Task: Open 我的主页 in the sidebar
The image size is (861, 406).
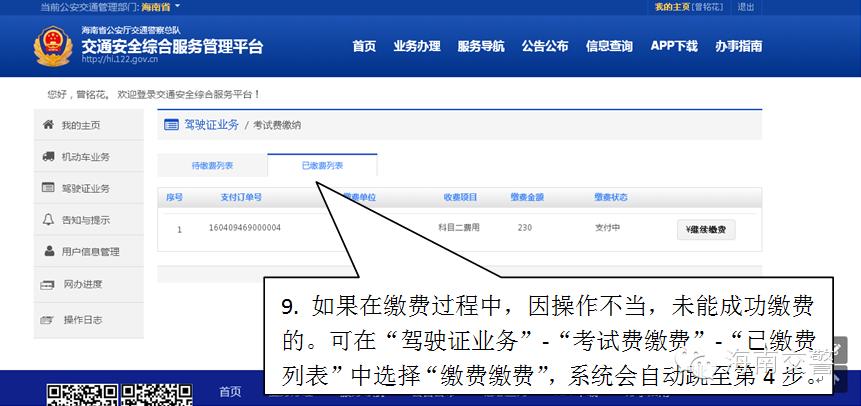Action: click(x=88, y=125)
